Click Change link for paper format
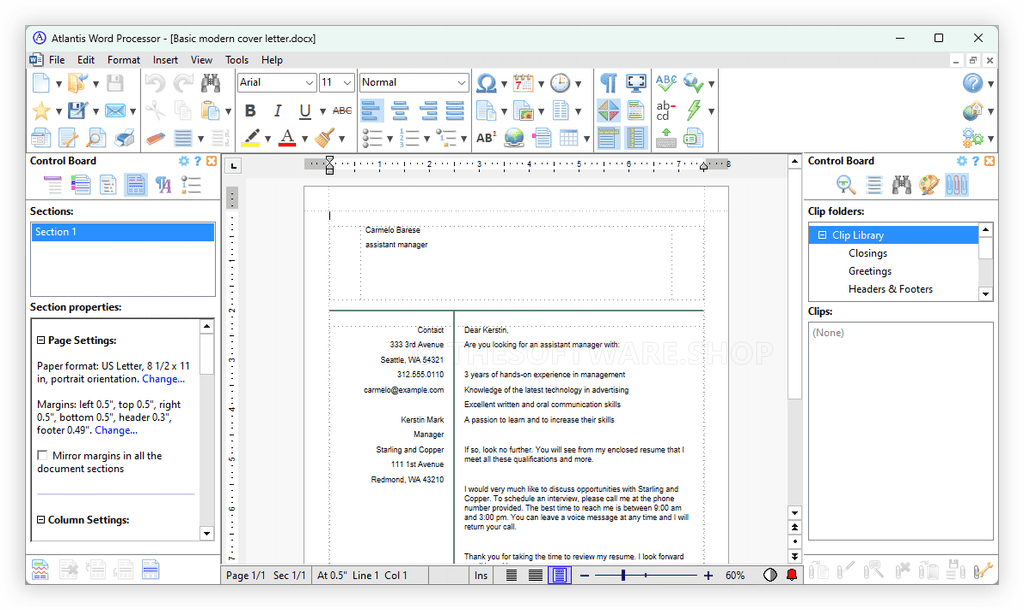Viewport: 1024px width, 610px height. 163,379
